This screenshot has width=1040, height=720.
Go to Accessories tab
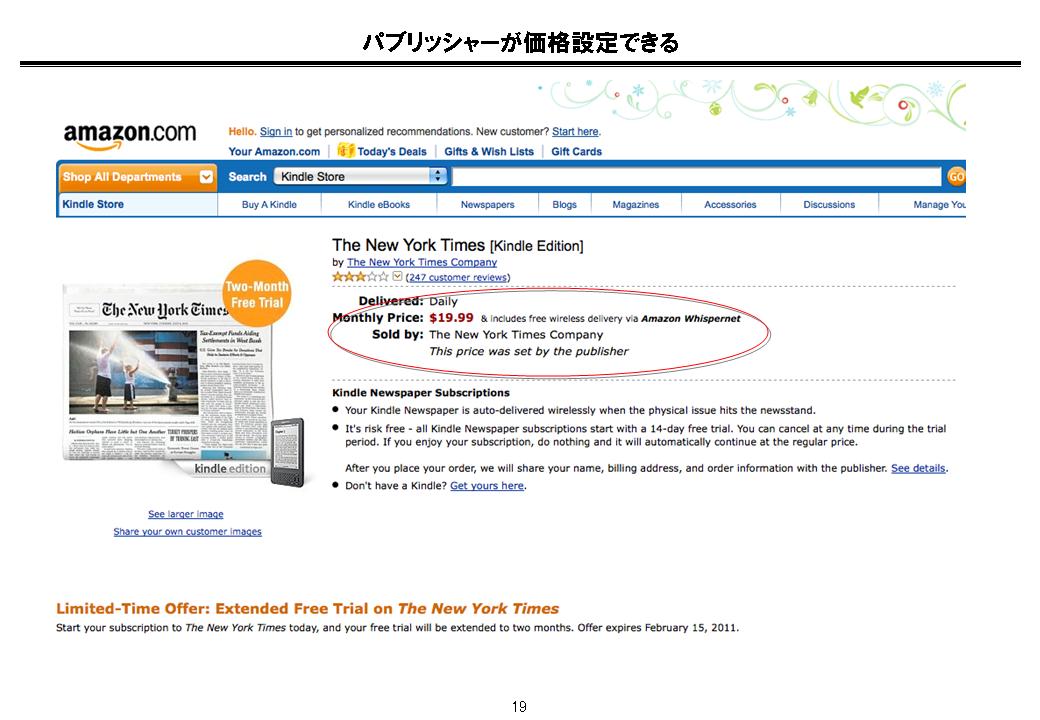tap(730, 205)
